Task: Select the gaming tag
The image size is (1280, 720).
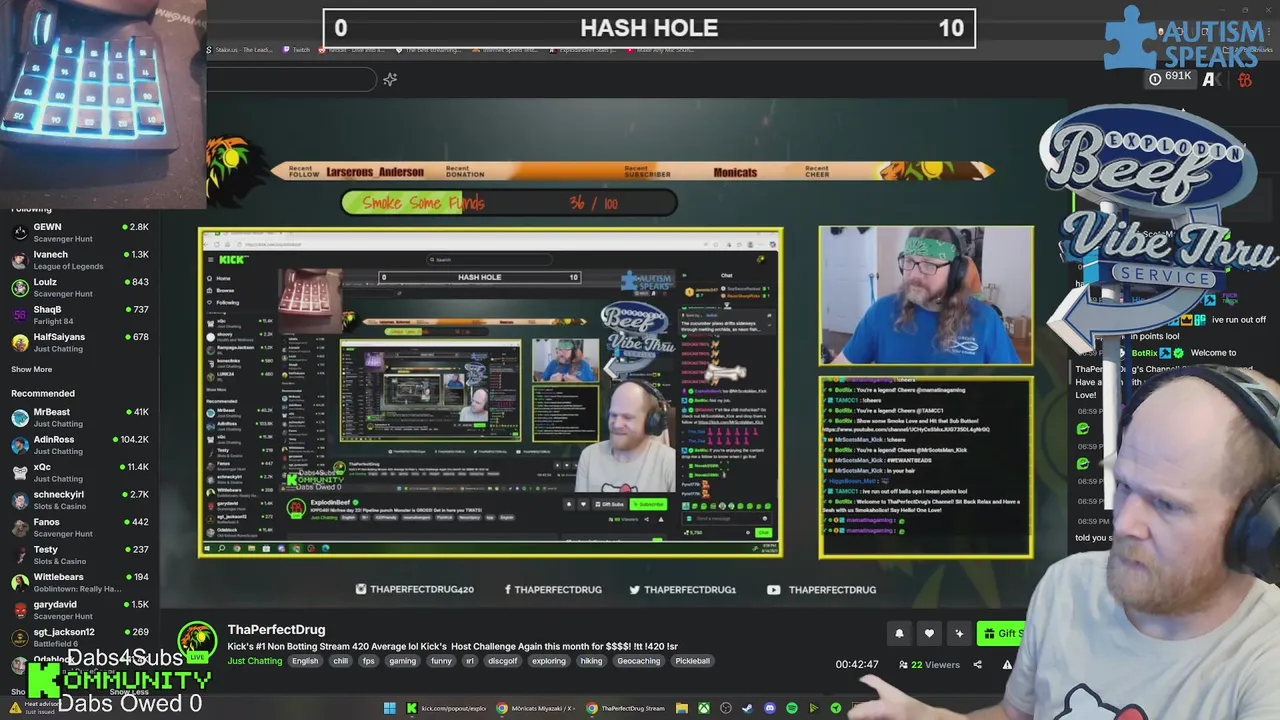Action: [402, 661]
